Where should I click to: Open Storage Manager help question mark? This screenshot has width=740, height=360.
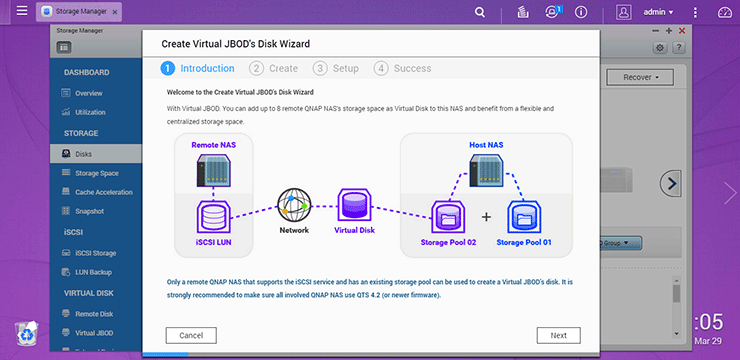pos(679,47)
